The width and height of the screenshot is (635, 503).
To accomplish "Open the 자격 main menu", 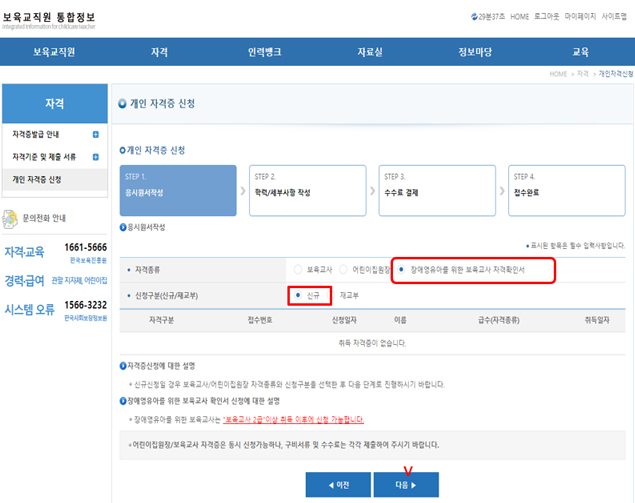I will click(159, 52).
